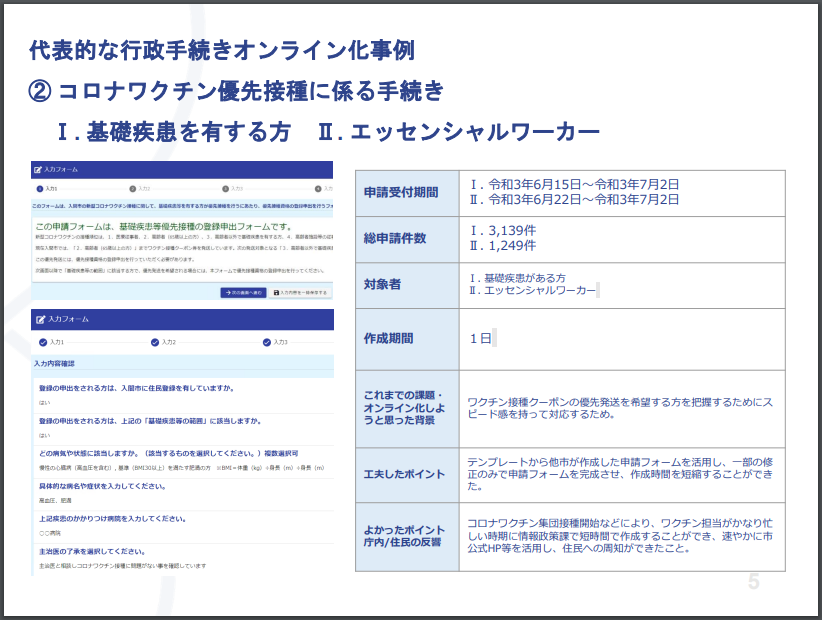Click the 入力内容確認 section label
822x620 pixels.
tap(55, 363)
